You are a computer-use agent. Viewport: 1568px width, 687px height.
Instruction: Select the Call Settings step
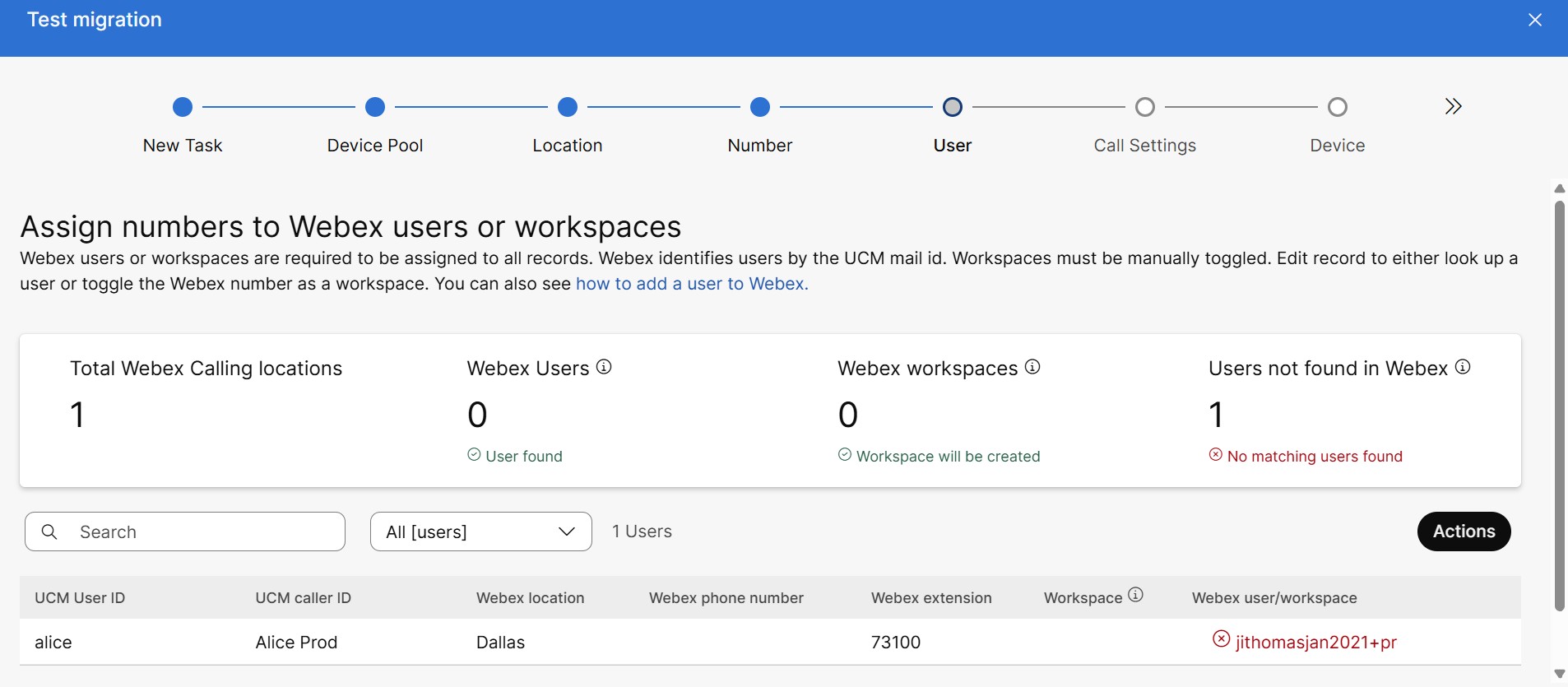click(1145, 107)
